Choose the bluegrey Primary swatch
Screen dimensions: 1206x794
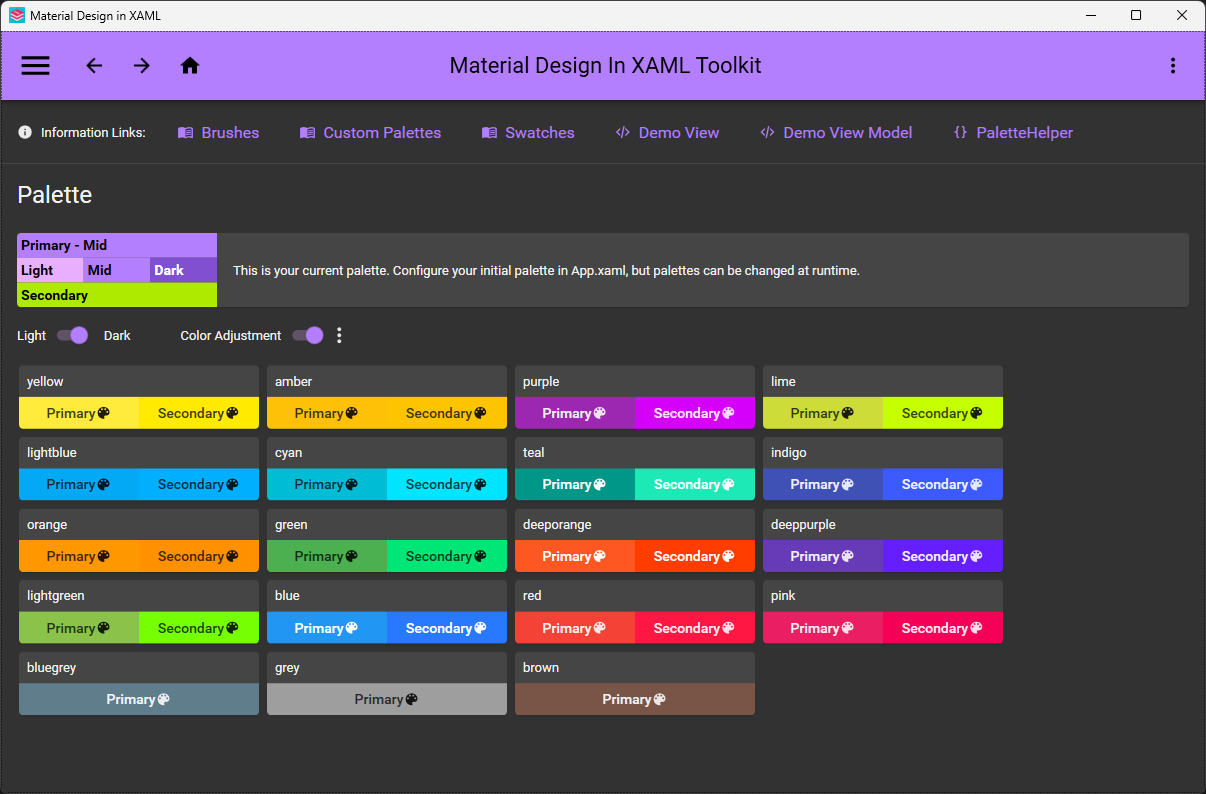coord(139,699)
